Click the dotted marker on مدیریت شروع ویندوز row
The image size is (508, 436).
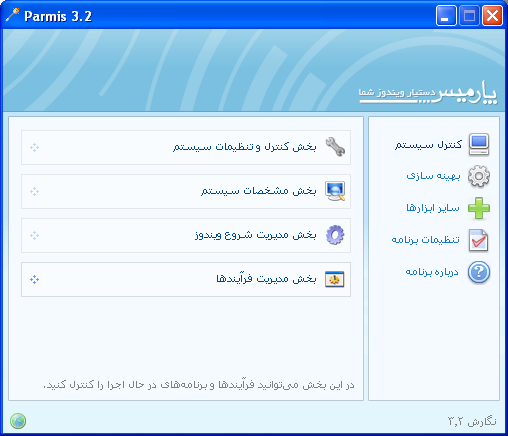tap(34, 235)
